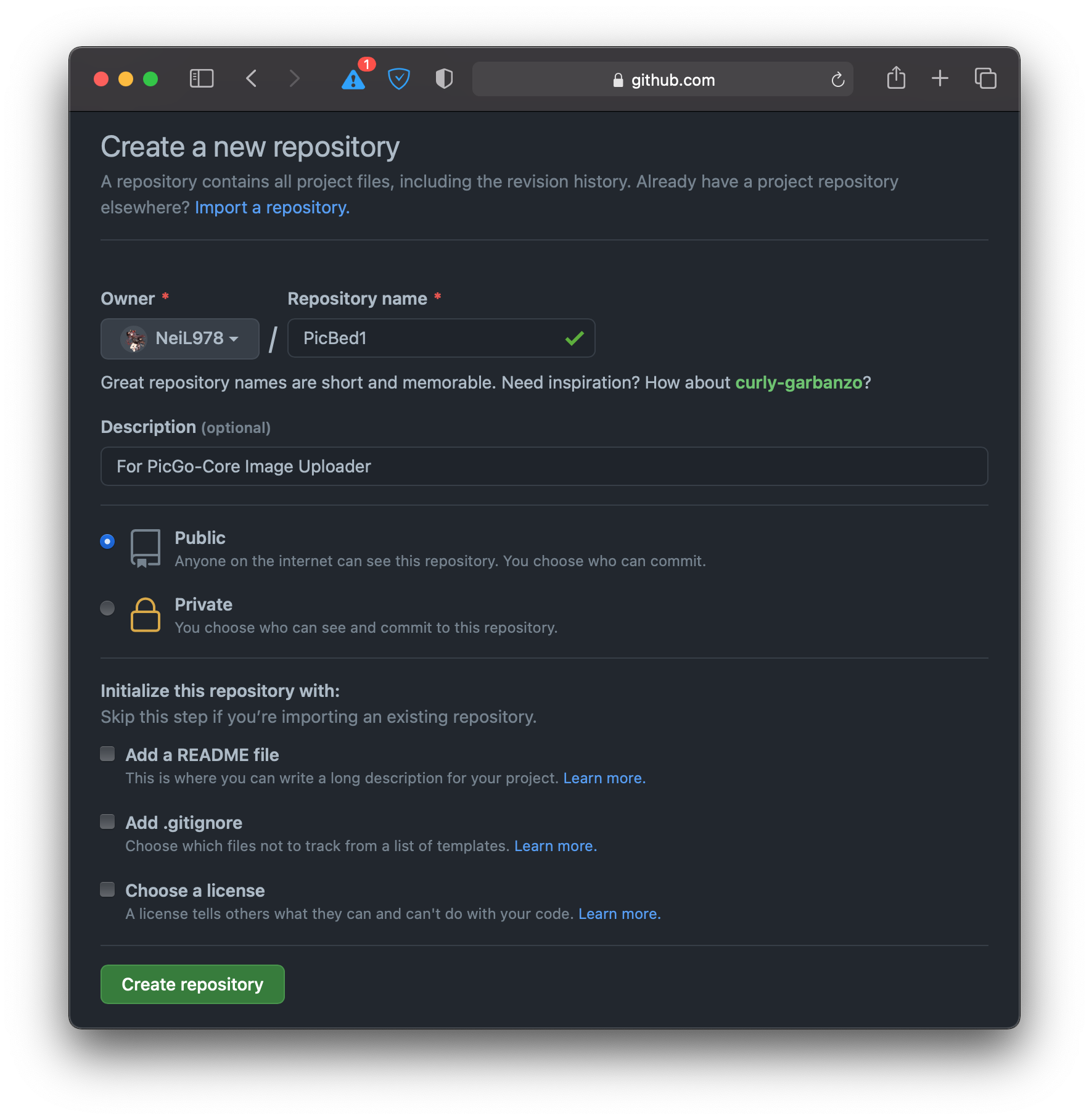Enable the Choose a license checkbox

[108, 889]
